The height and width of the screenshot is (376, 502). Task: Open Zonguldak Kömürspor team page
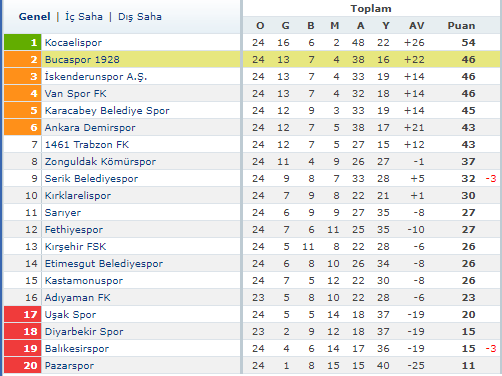100,162
